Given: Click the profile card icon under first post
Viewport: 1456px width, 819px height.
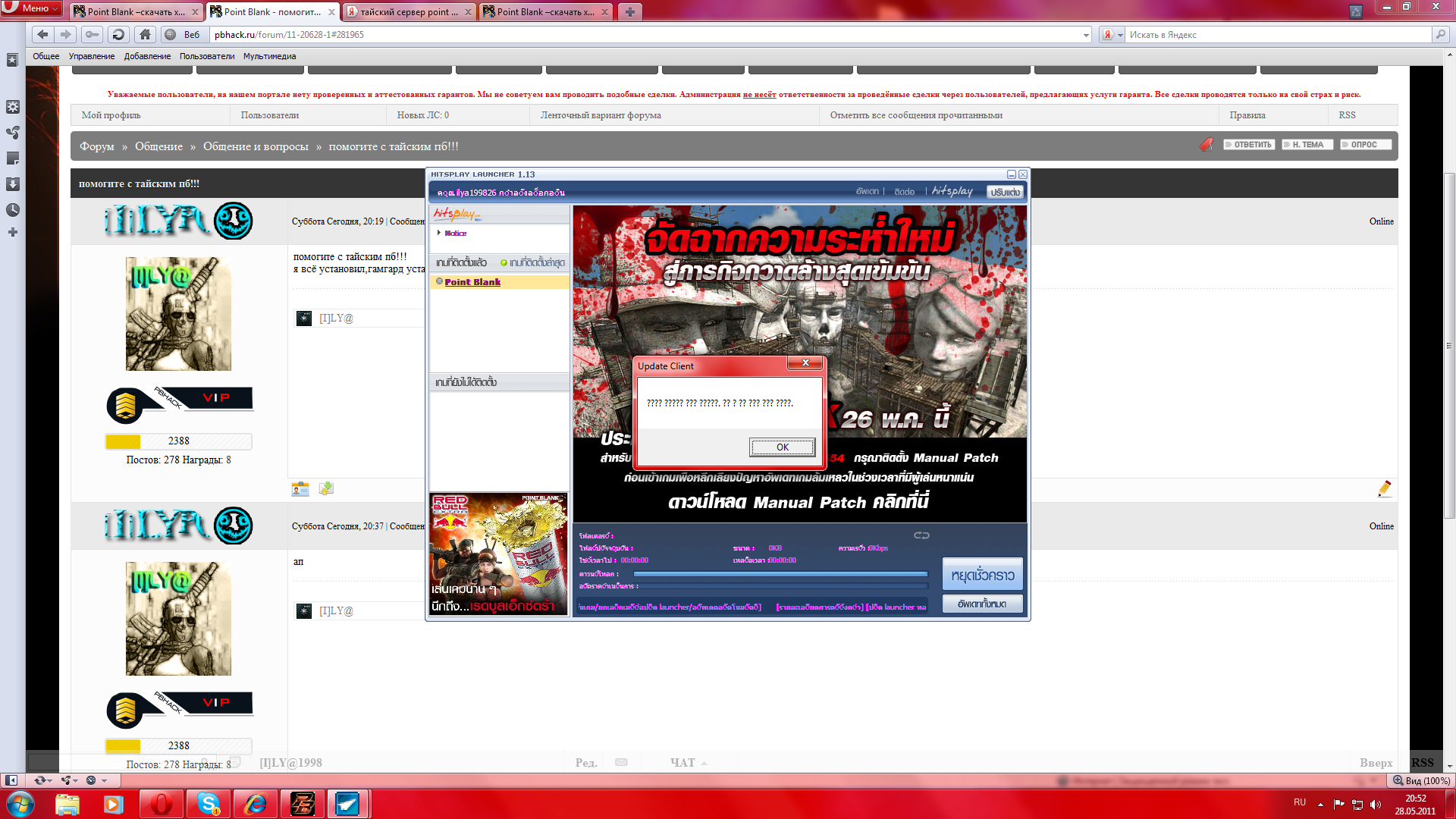Looking at the screenshot, I should point(300,489).
